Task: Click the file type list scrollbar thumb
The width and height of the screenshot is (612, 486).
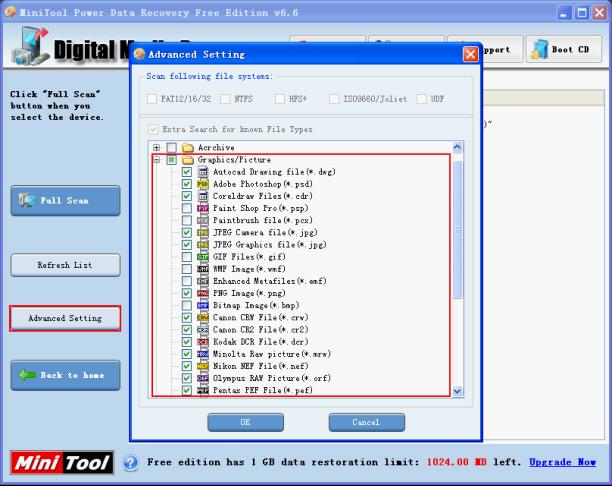Action: coord(457,230)
